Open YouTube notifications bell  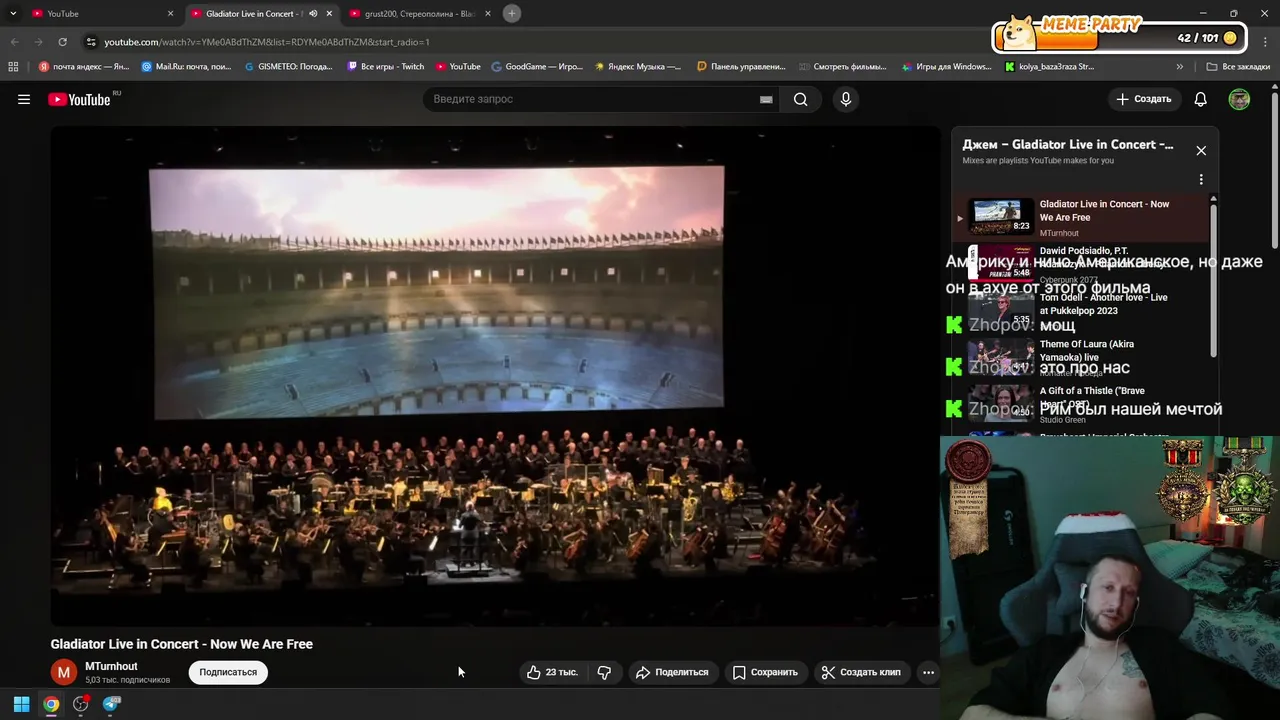1201,99
